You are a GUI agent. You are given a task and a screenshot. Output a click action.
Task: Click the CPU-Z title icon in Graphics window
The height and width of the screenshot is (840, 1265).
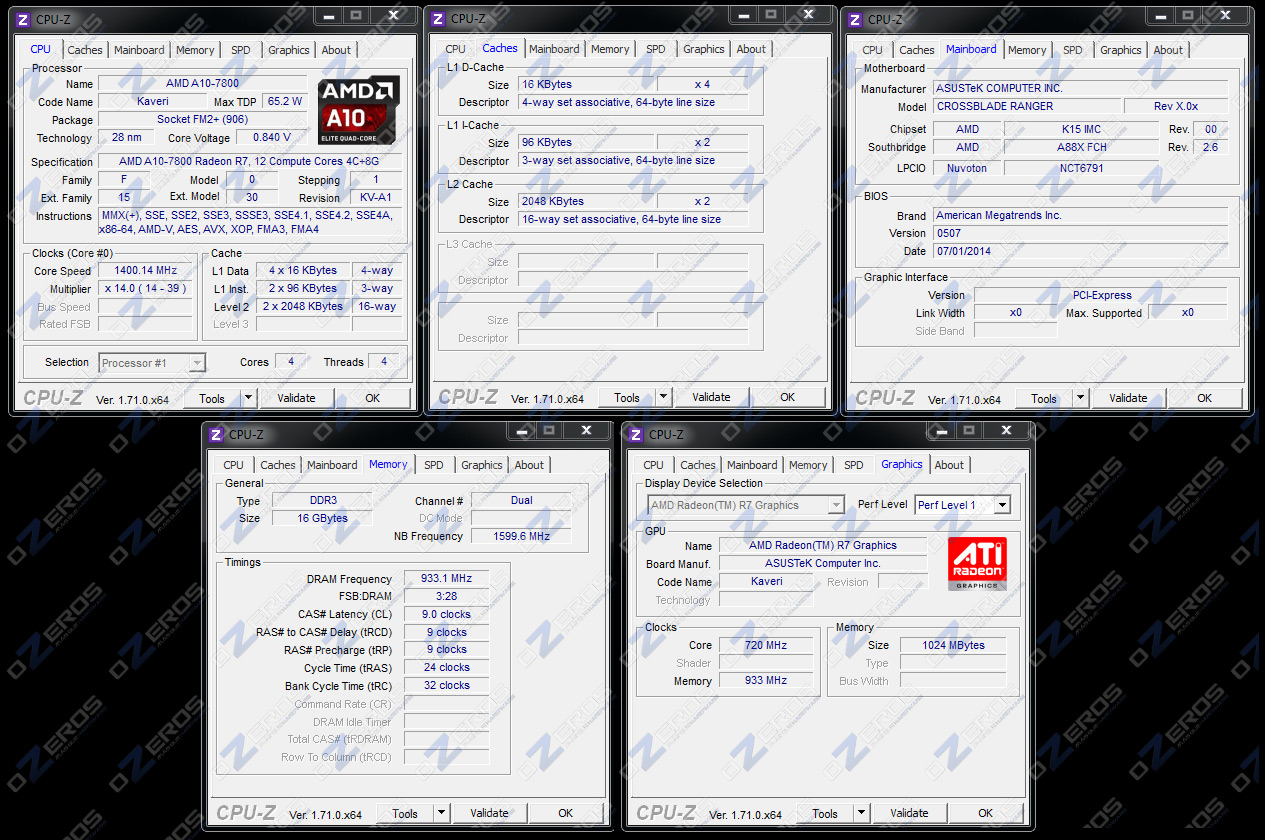tap(637, 434)
